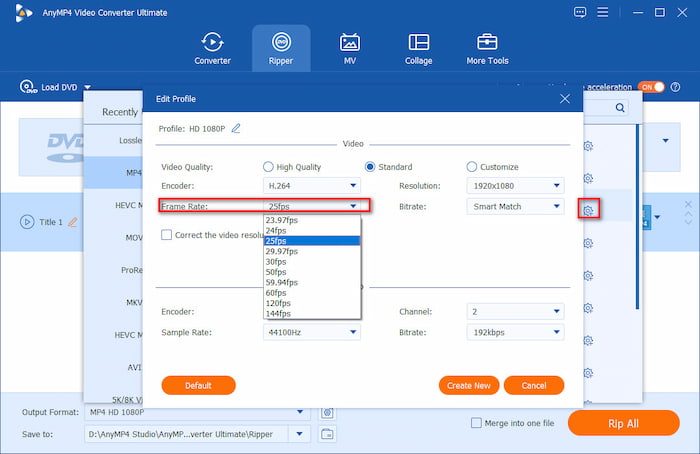This screenshot has height=454, width=700.
Task: Check Merge into one file
Action: pyautogui.click(x=476, y=423)
